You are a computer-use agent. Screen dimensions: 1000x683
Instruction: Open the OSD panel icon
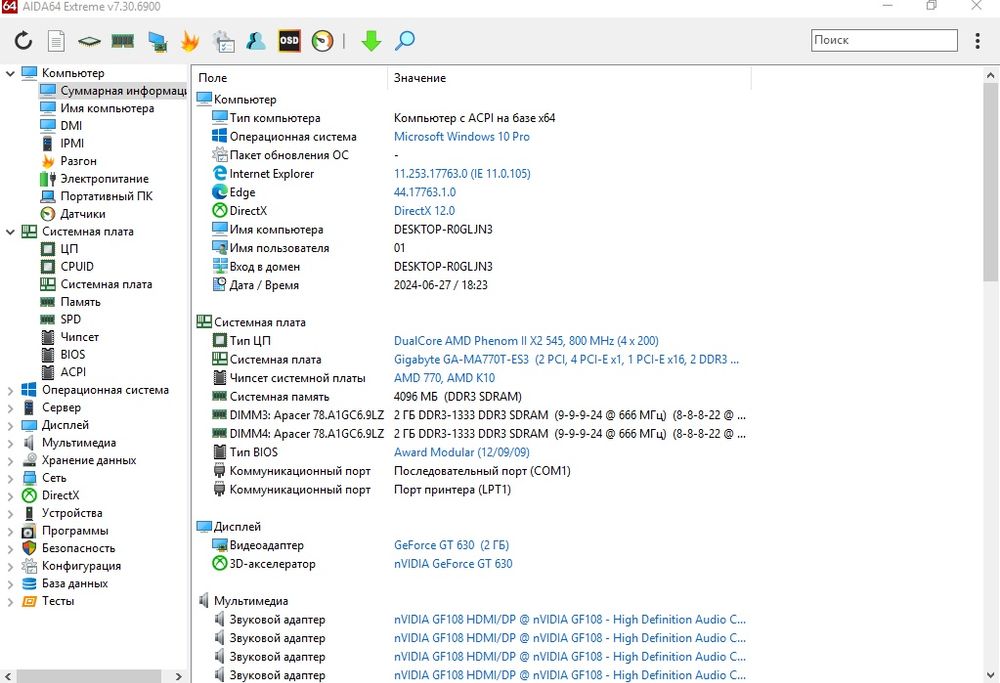pyautogui.click(x=289, y=41)
